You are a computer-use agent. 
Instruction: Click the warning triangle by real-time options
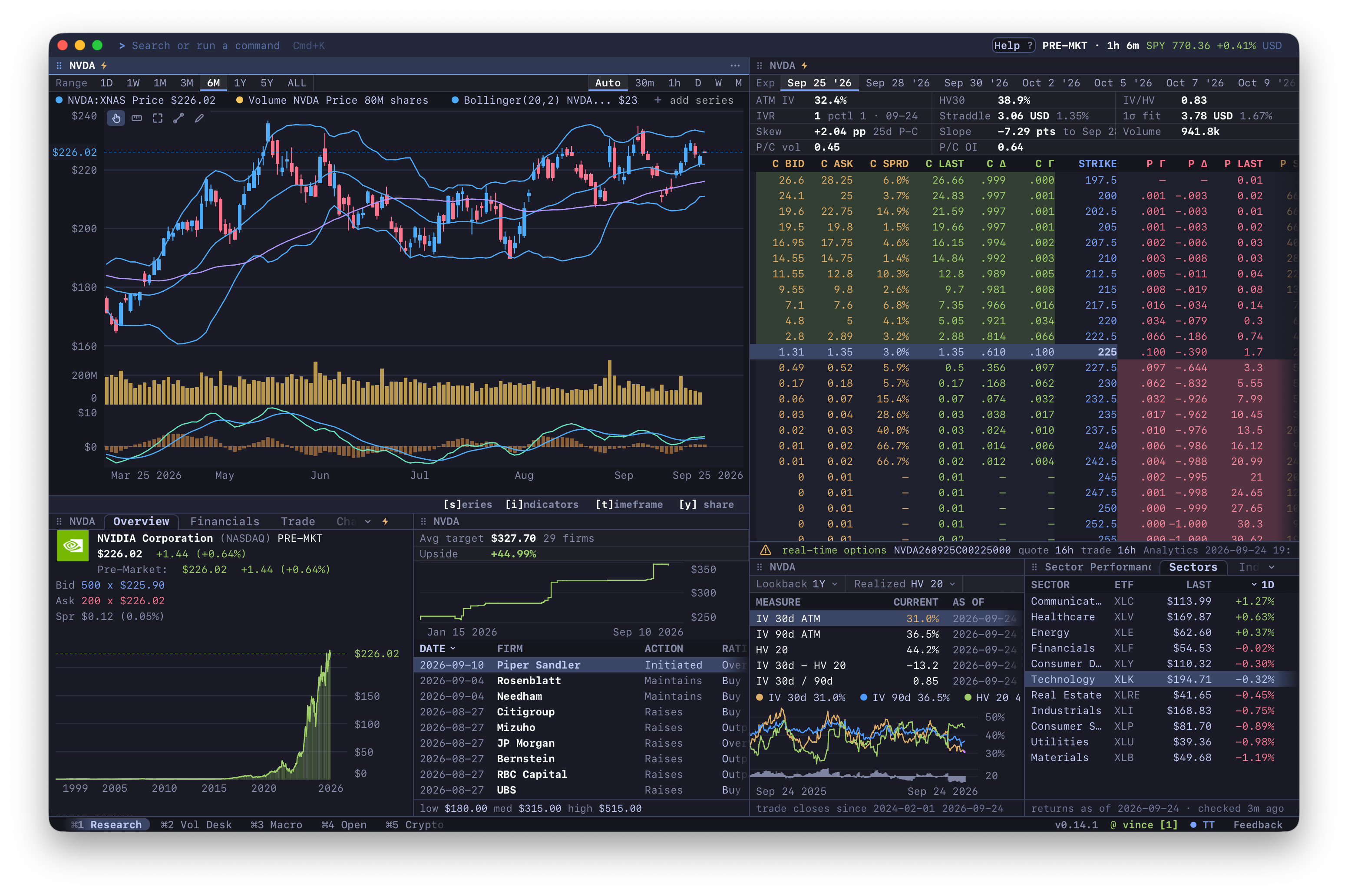[x=765, y=550]
